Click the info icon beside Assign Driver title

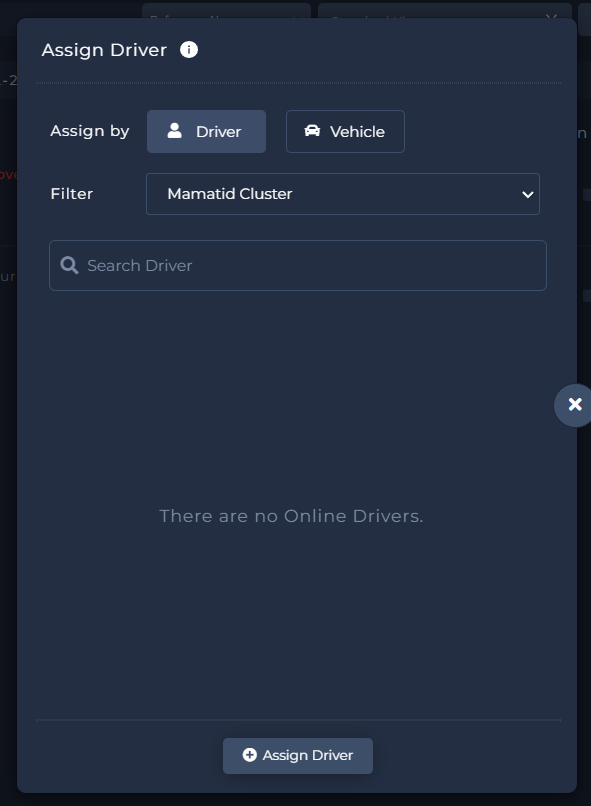[189, 50]
